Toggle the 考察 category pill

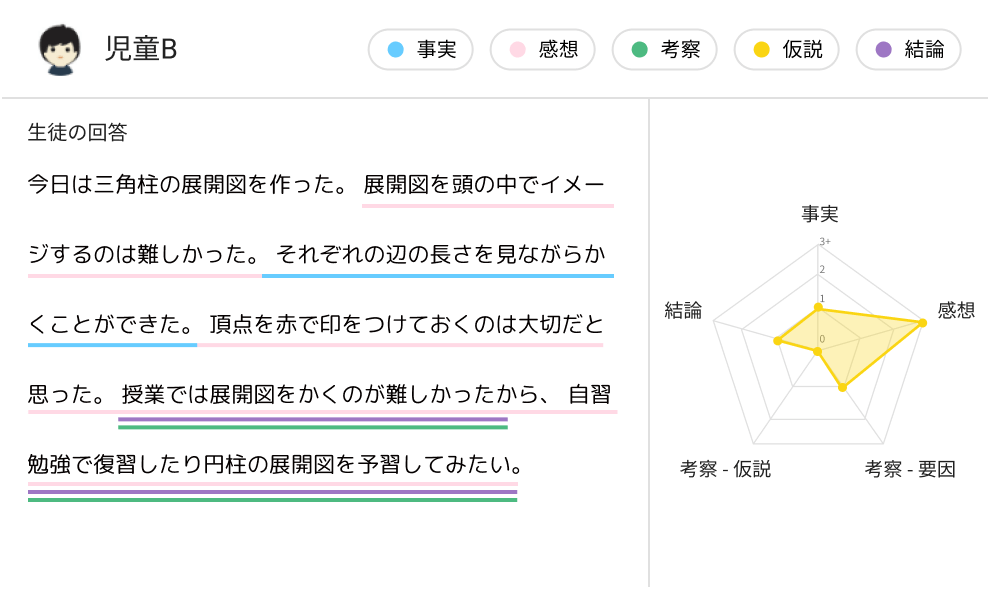(x=664, y=49)
